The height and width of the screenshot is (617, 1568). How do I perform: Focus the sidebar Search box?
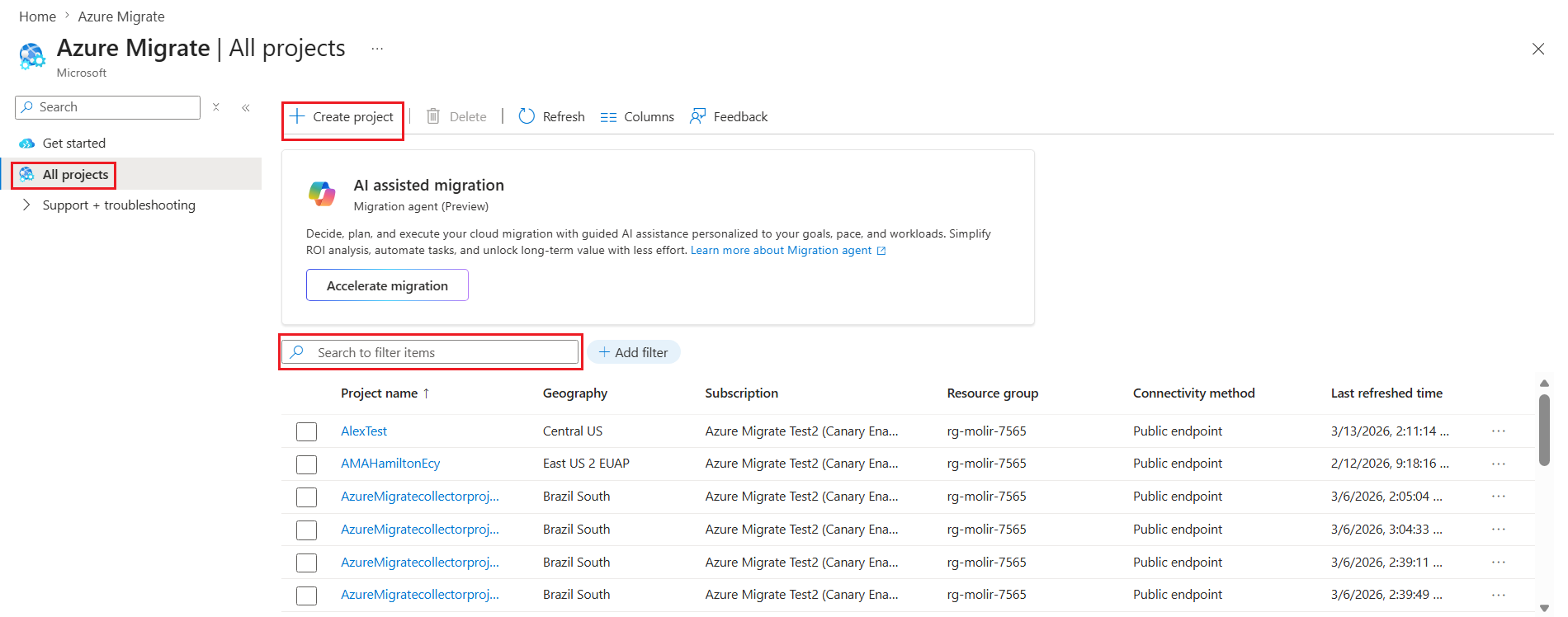pyautogui.click(x=107, y=107)
